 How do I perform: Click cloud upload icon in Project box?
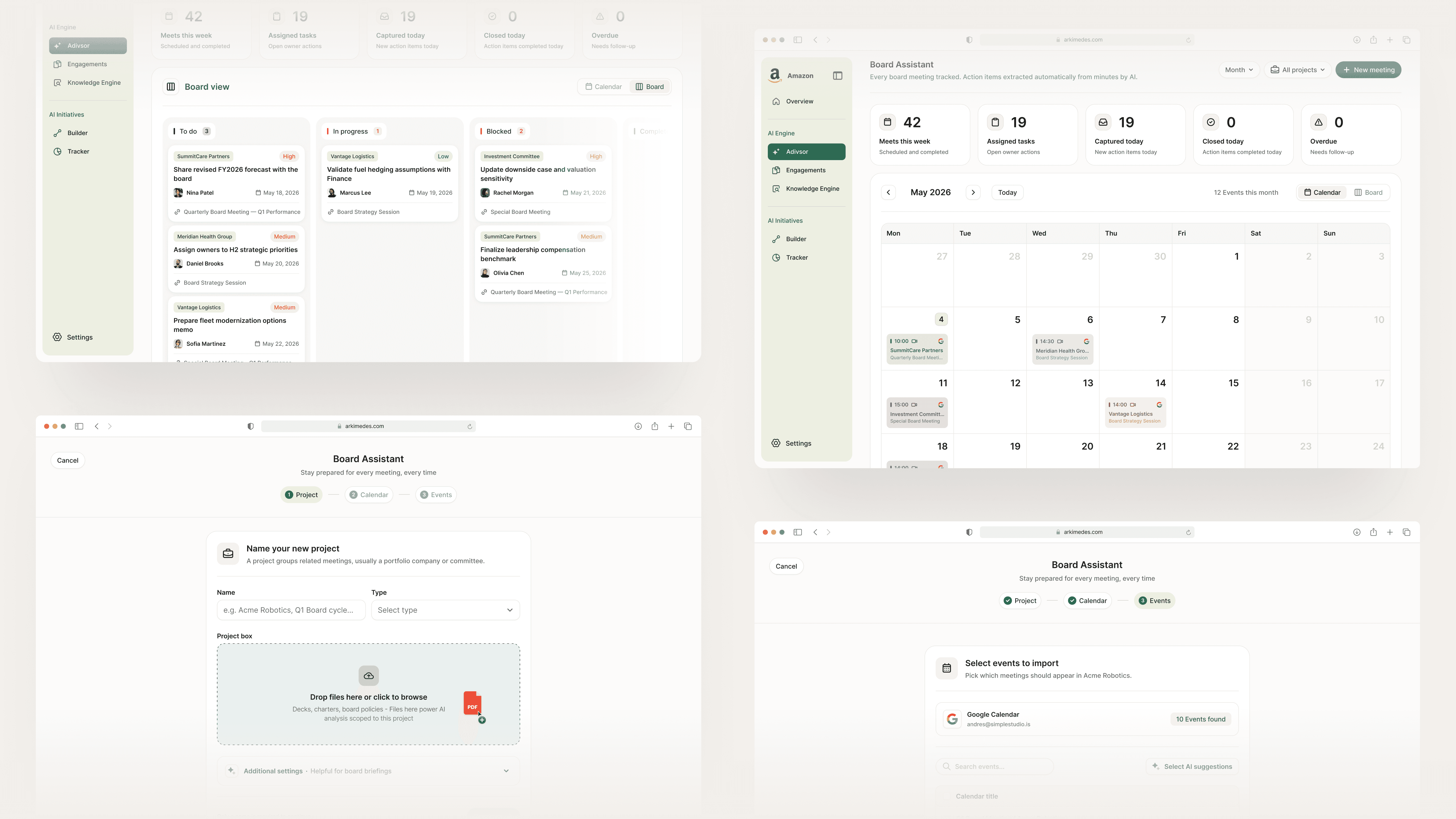pos(369,676)
